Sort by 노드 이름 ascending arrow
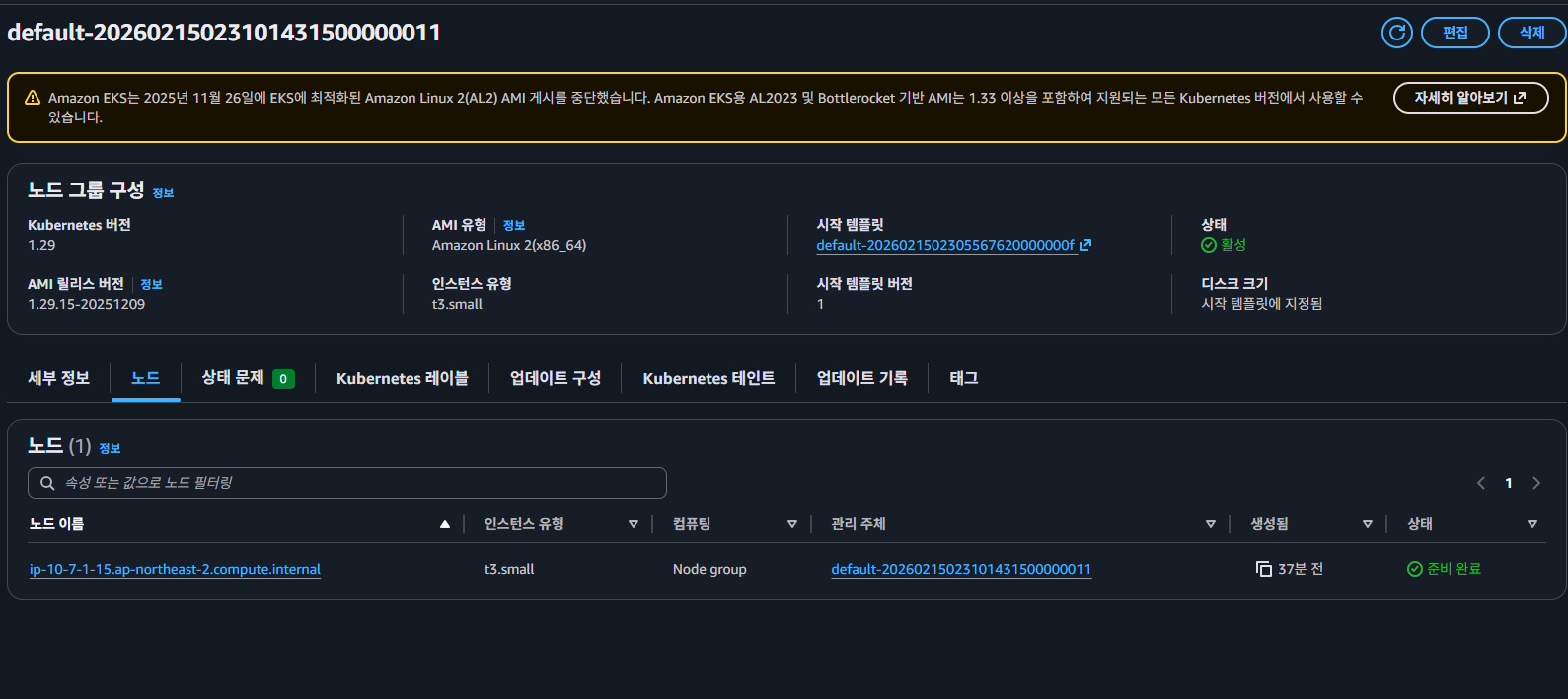This screenshot has height=699, width=1568. (x=445, y=524)
